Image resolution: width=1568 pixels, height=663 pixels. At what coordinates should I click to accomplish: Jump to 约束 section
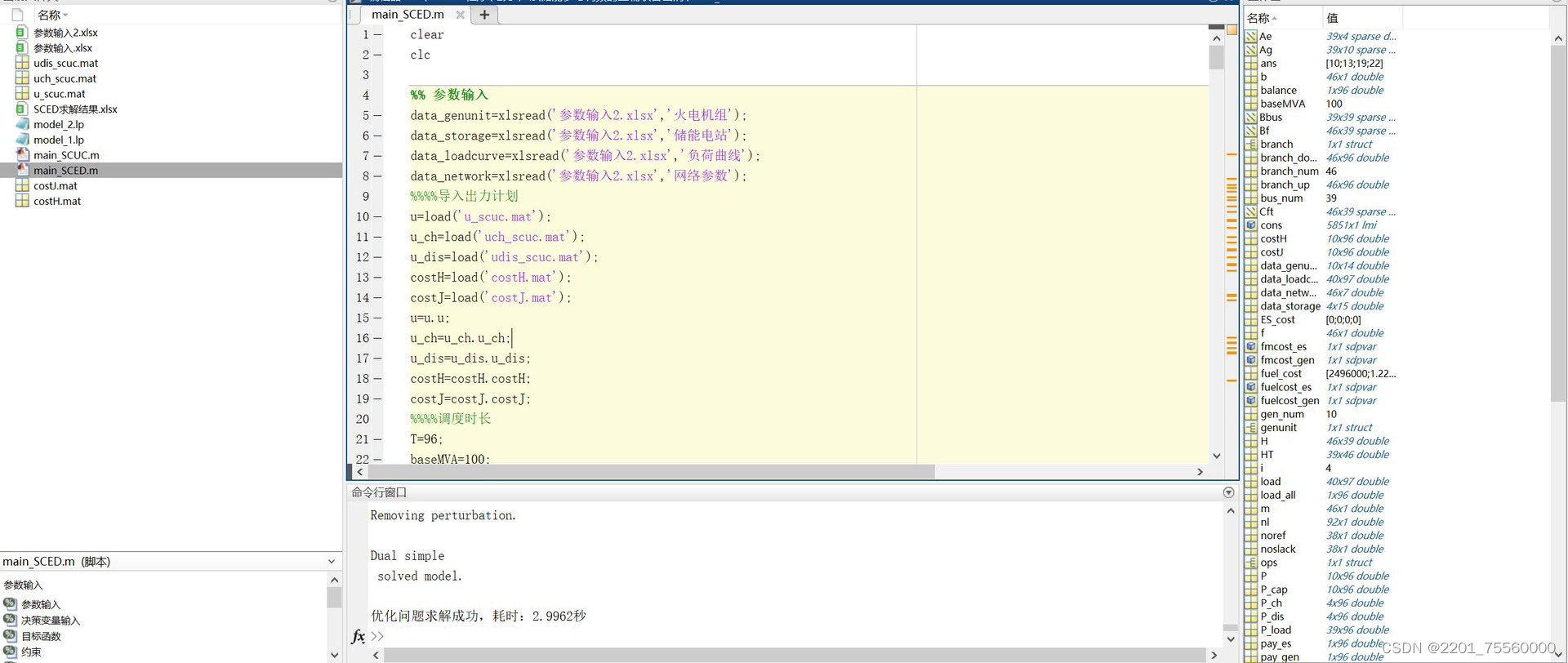click(31, 652)
